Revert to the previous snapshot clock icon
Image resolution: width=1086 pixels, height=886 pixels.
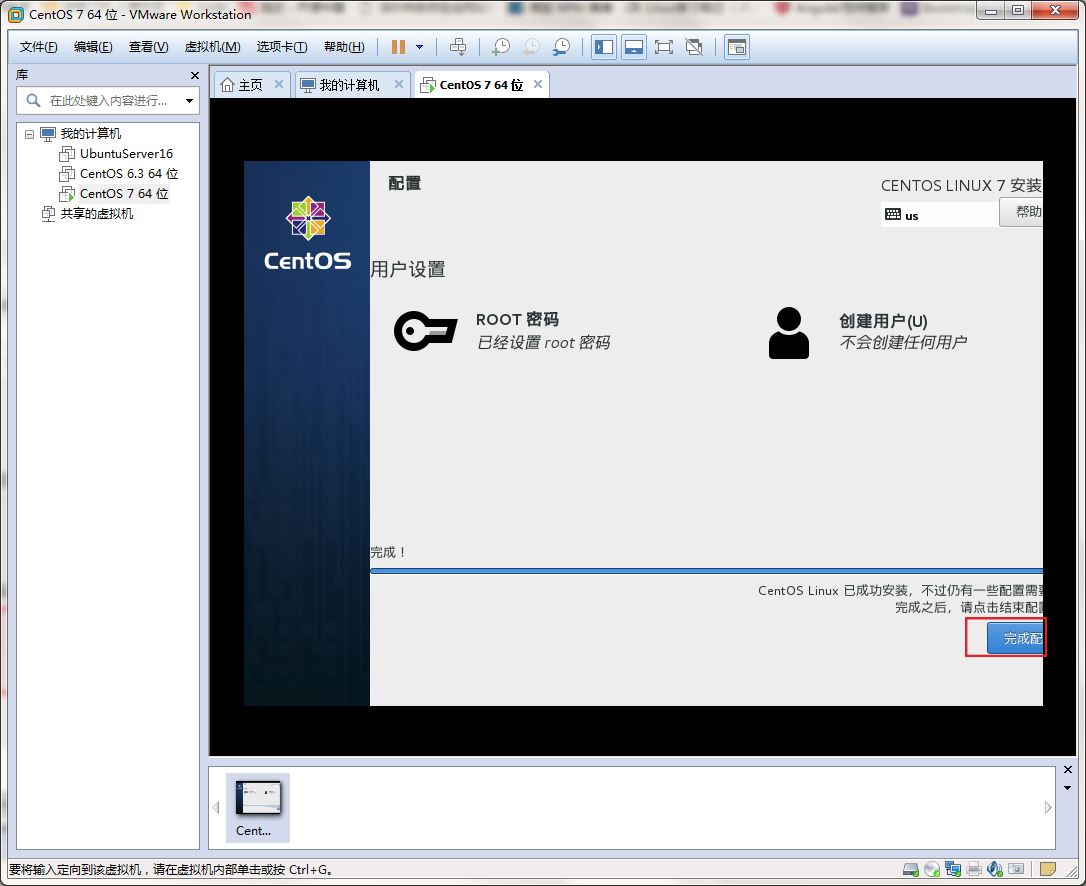[x=531, y=47]
